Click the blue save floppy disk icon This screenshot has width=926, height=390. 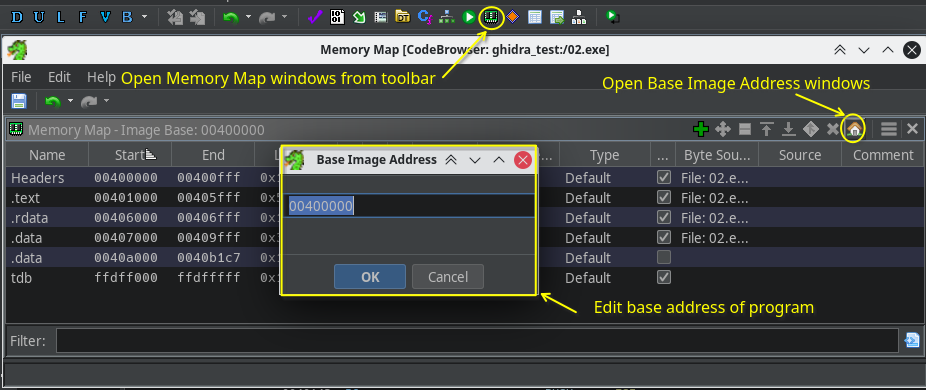click(x=19, y=101)
